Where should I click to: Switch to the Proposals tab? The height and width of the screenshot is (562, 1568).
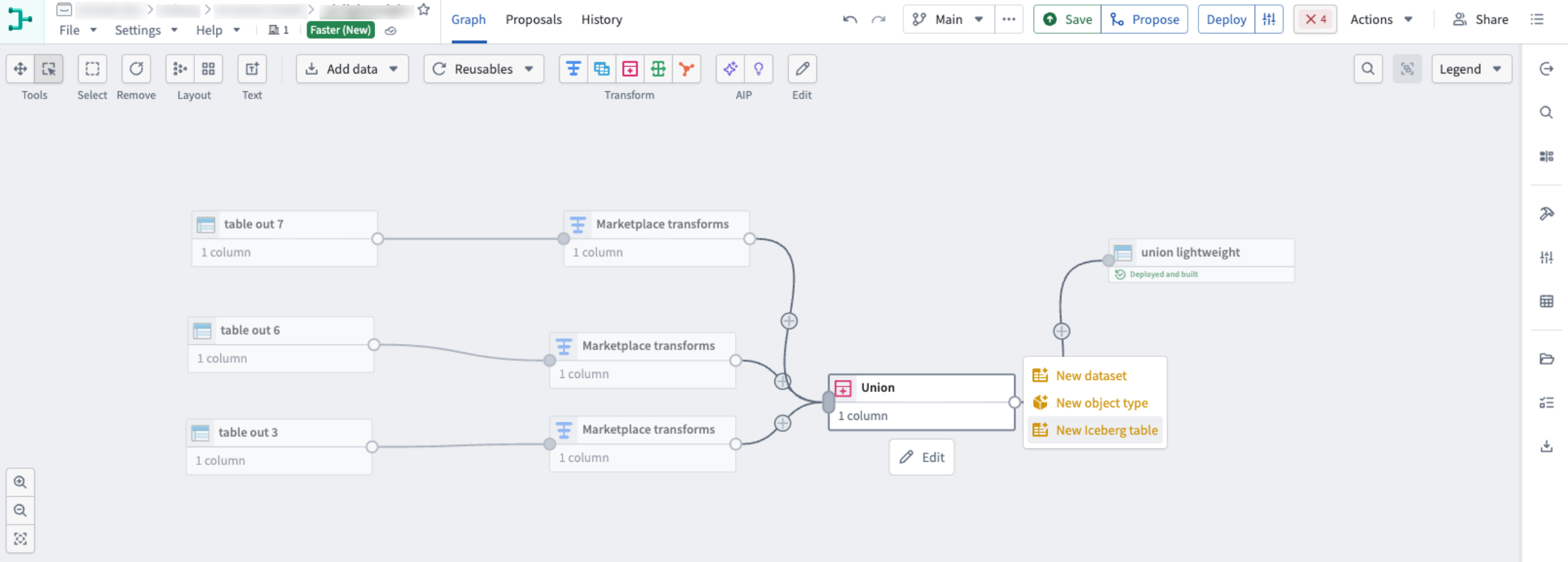pyautogui.click(x=533, y=20)
